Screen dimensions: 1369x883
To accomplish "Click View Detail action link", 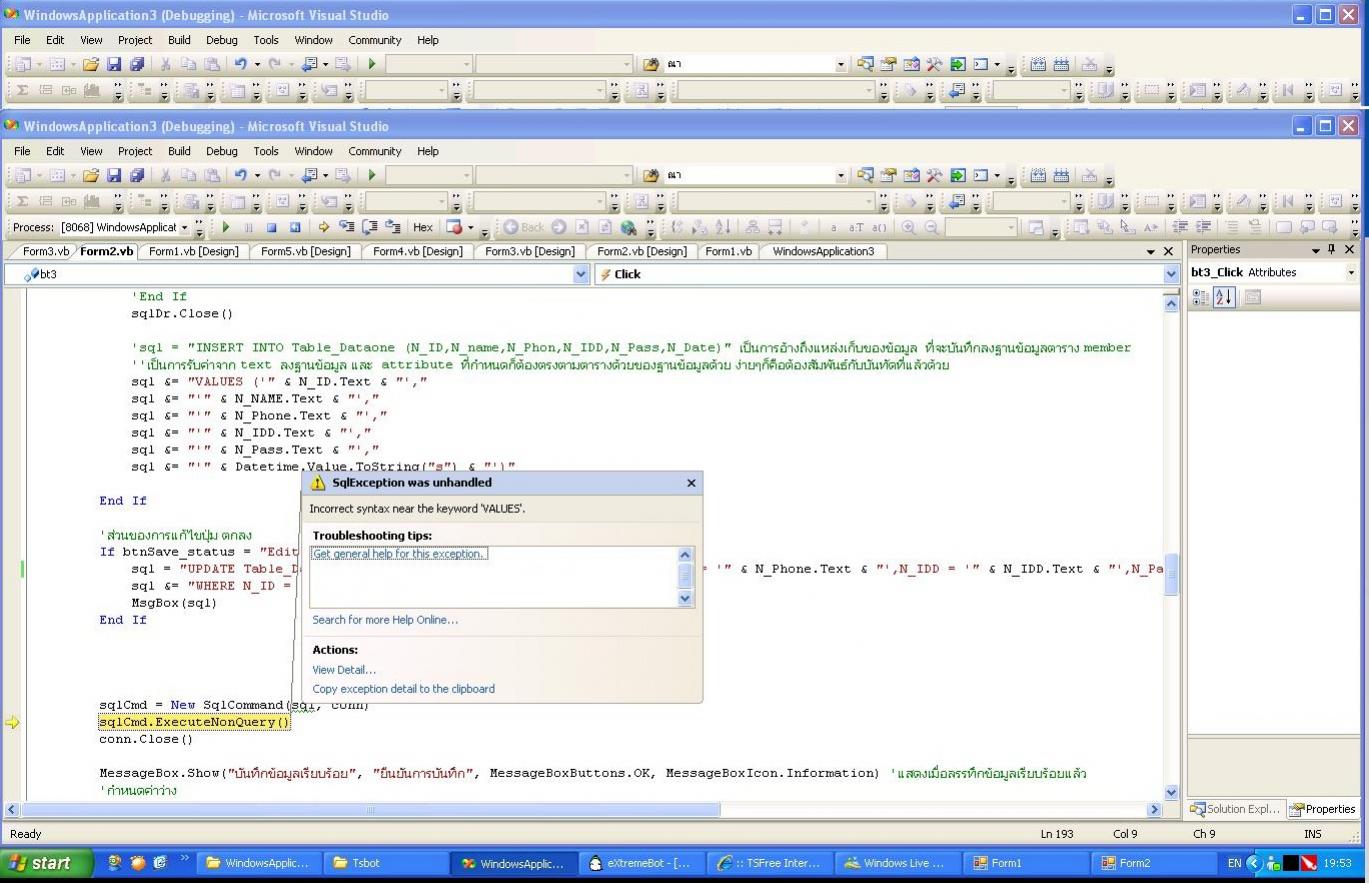I will tap(344, 670).
